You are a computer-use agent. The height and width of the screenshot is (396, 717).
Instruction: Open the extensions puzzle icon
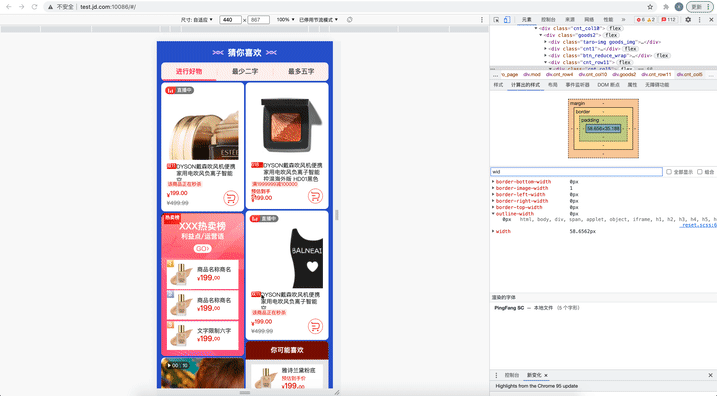(x=666, y=7)
